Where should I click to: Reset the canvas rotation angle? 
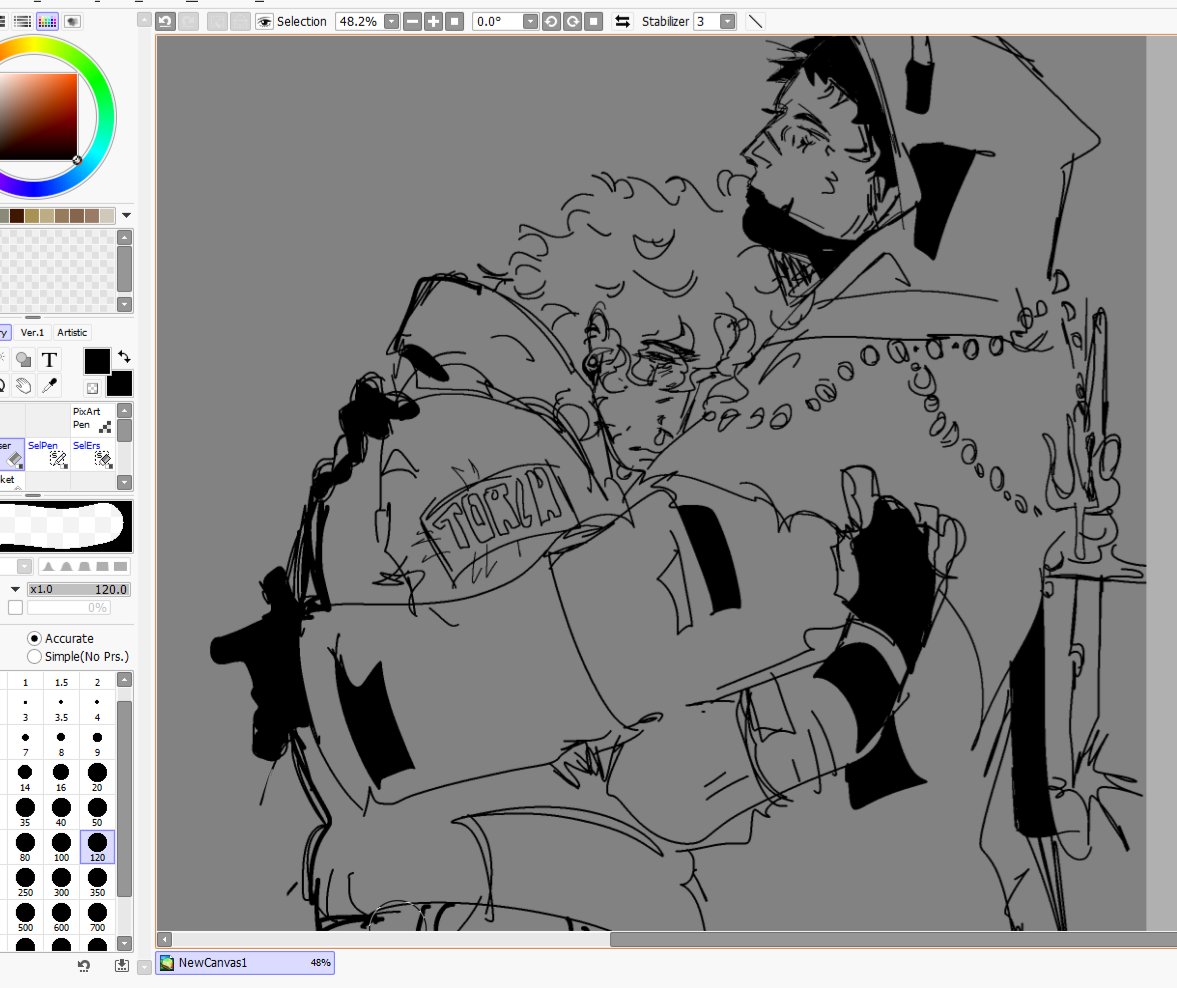[x=593, y=21]
